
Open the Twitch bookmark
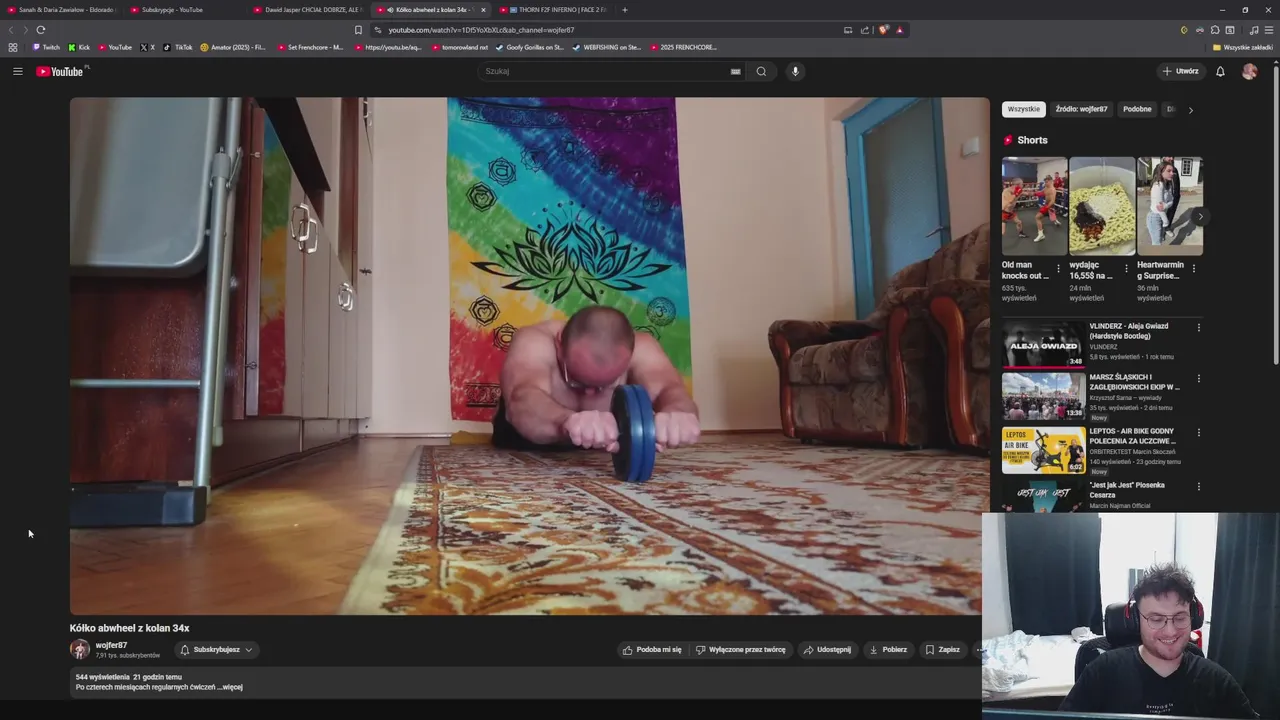pyautogui.click(x=46, y=47)
